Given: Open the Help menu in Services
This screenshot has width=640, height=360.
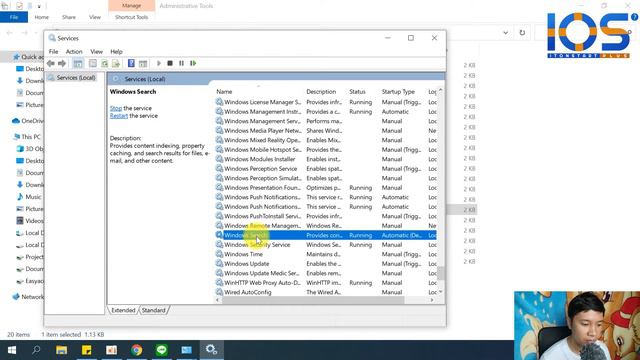Looking at the screenshot, I should (x=116, y=51).
